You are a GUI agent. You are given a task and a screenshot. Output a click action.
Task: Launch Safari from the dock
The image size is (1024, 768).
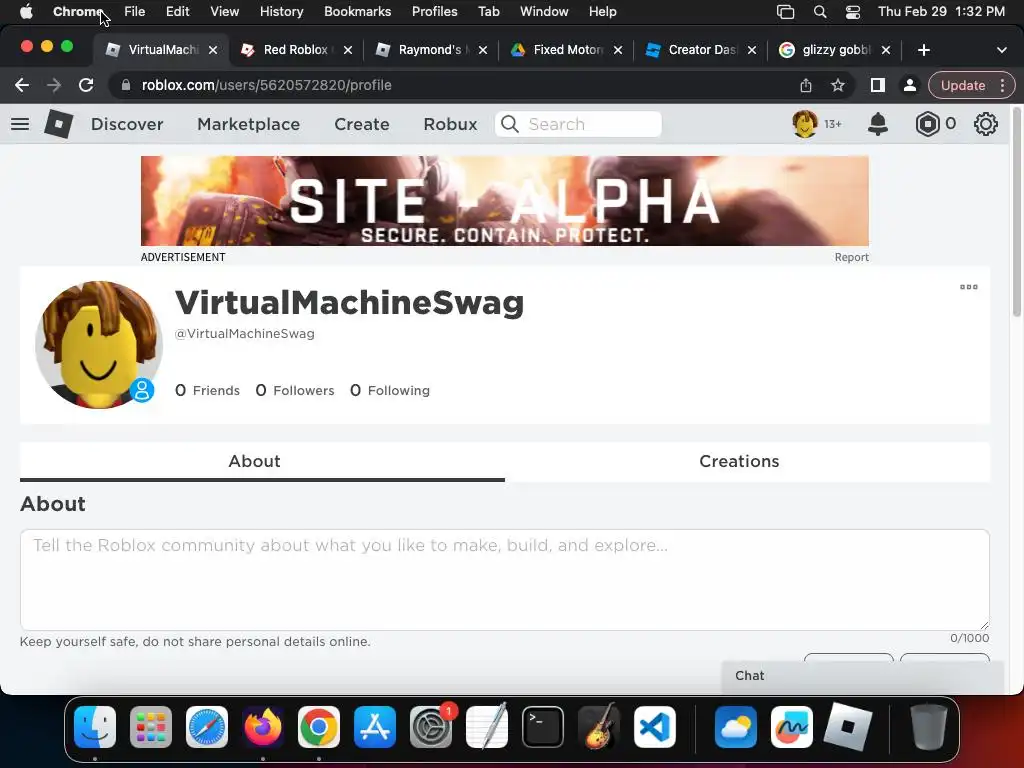(207, 727)
